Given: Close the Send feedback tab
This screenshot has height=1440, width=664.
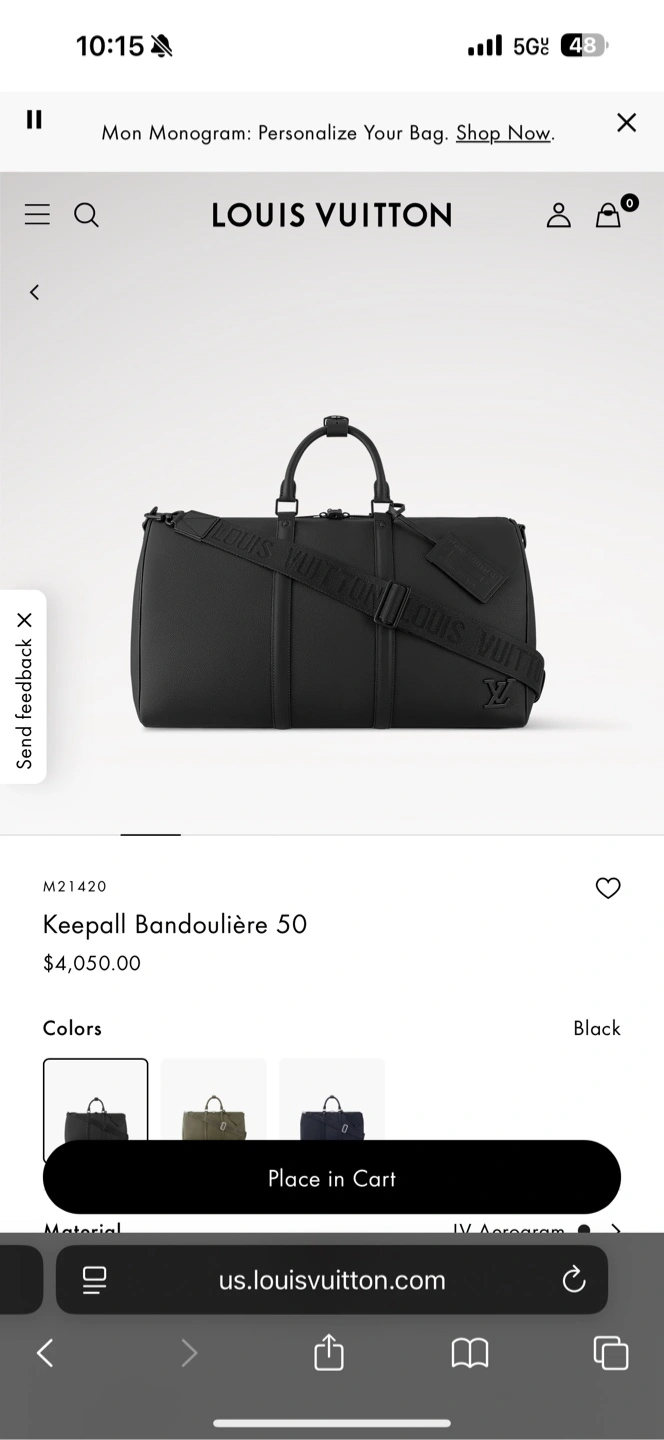Looking at the screenshot, I should pyautogui.click(x=25, y=620).
